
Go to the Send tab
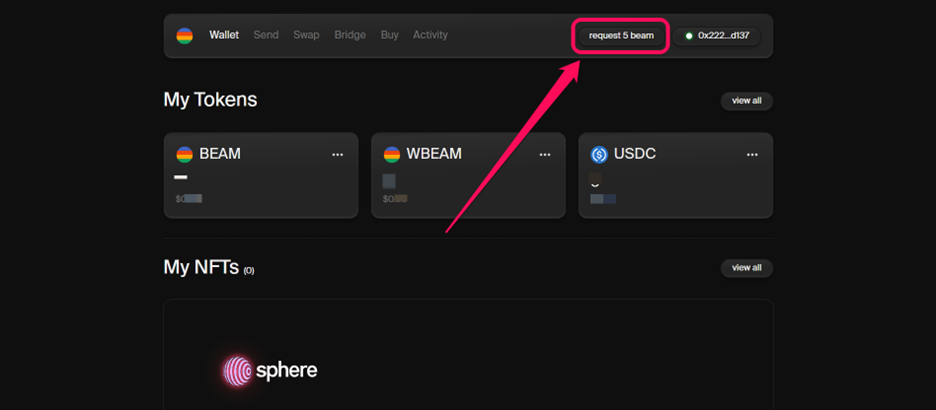click(x=266, y=35)
